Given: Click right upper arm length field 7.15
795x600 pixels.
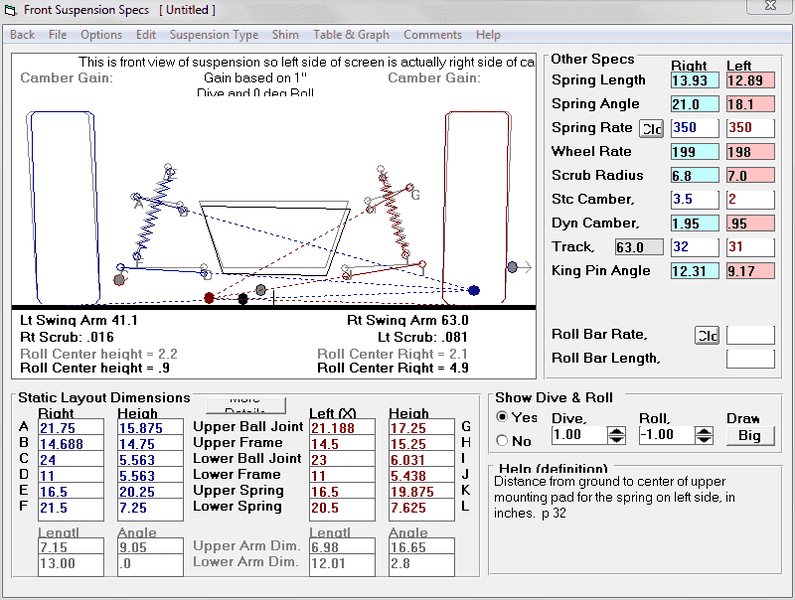Looking at the screenshot, I should tap(71, 547).
